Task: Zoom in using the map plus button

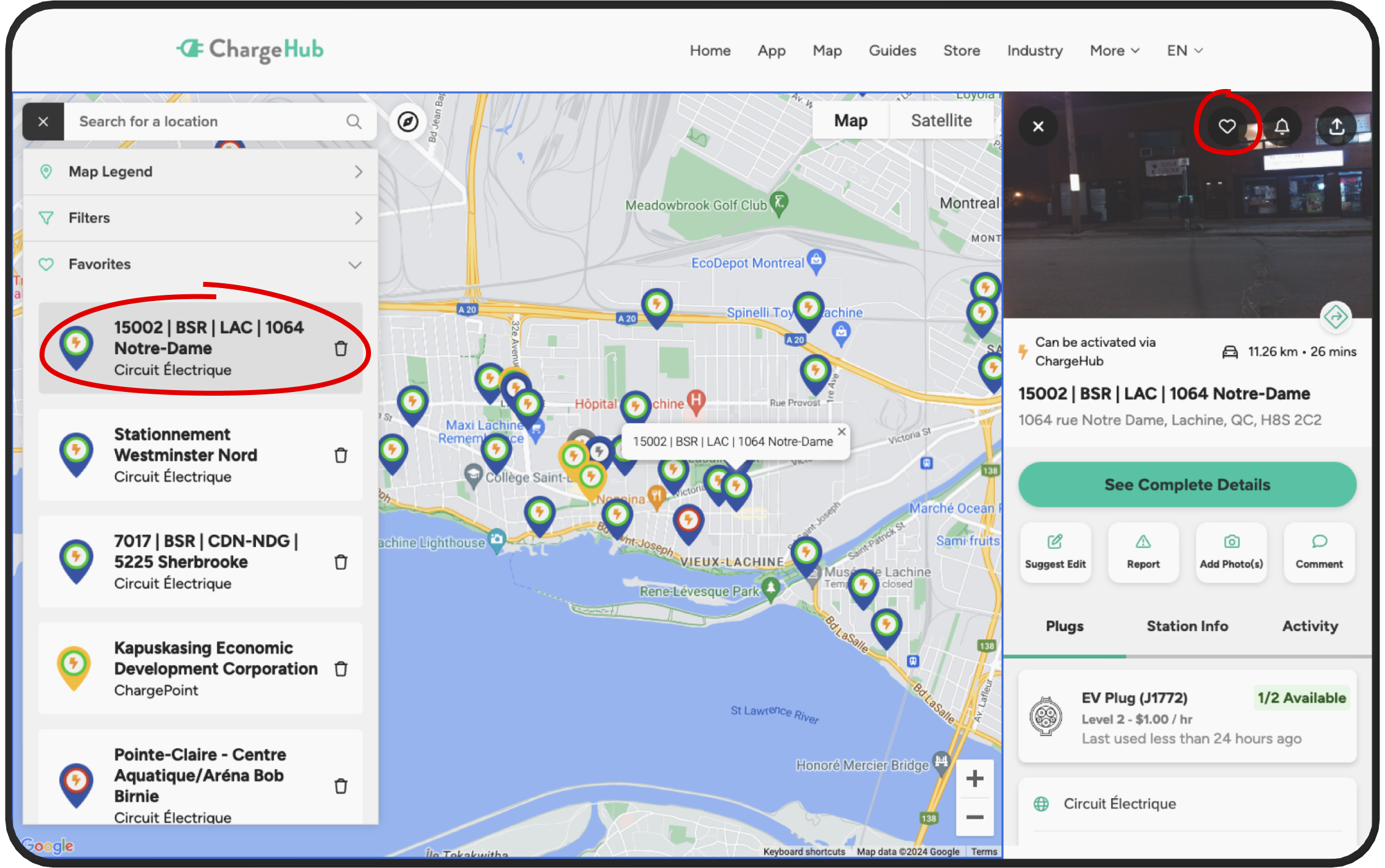Action: tap(975, 778)
